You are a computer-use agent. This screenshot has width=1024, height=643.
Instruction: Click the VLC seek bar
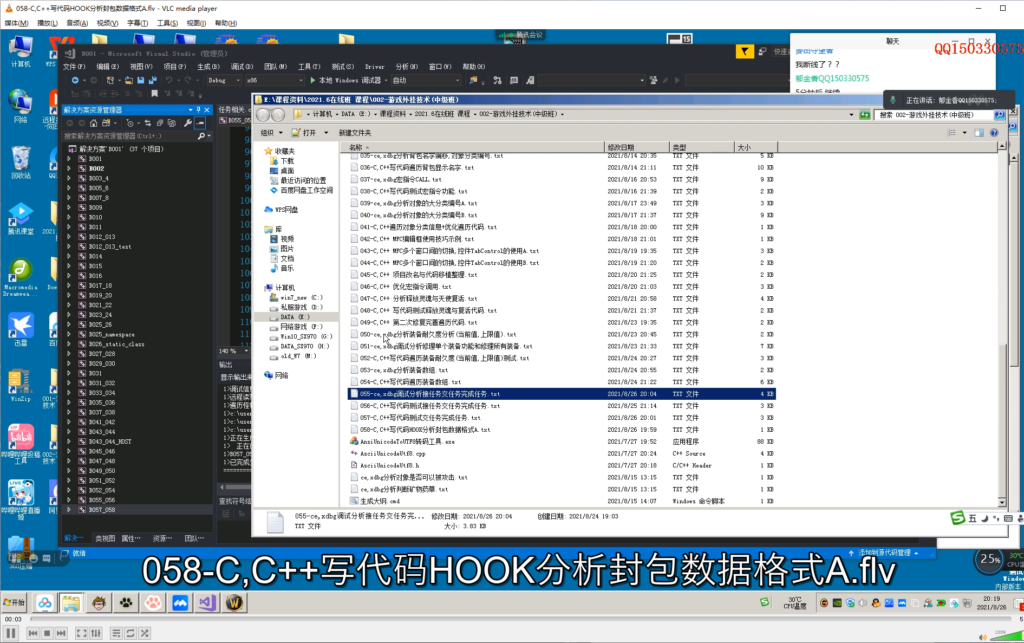click(x=522, y=619)
